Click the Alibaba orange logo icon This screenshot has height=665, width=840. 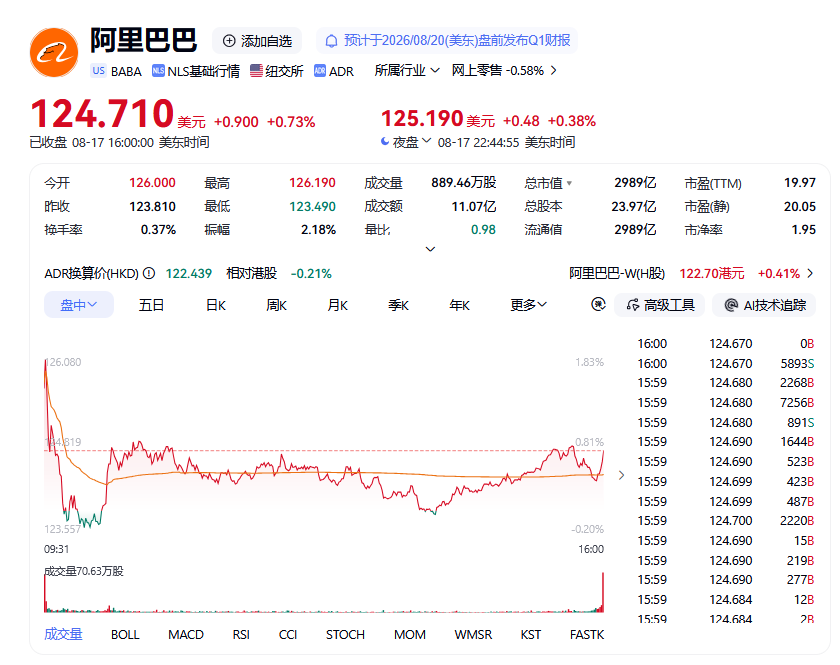[x=54, y=53]
